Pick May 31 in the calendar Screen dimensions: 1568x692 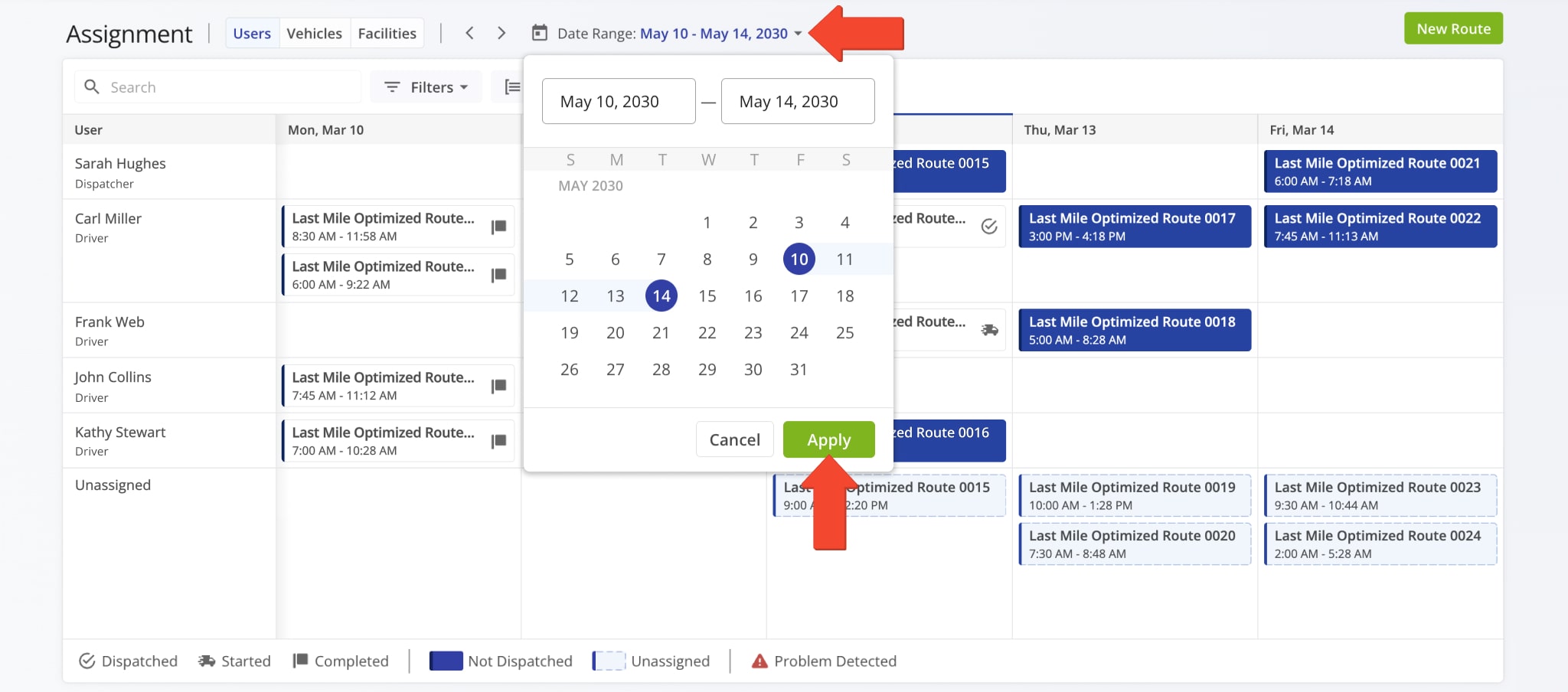click(799, 369)
